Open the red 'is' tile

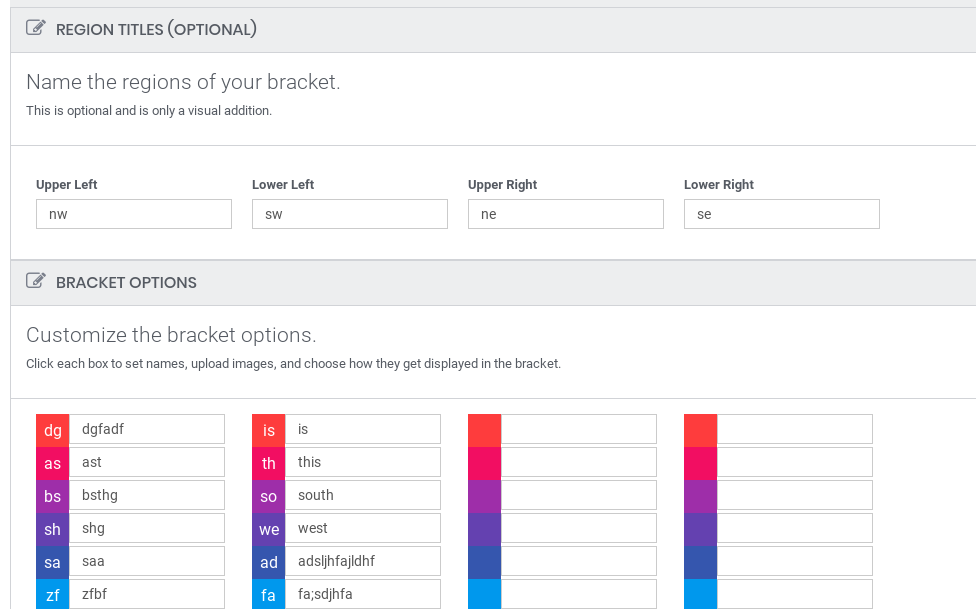pos(268,430)
